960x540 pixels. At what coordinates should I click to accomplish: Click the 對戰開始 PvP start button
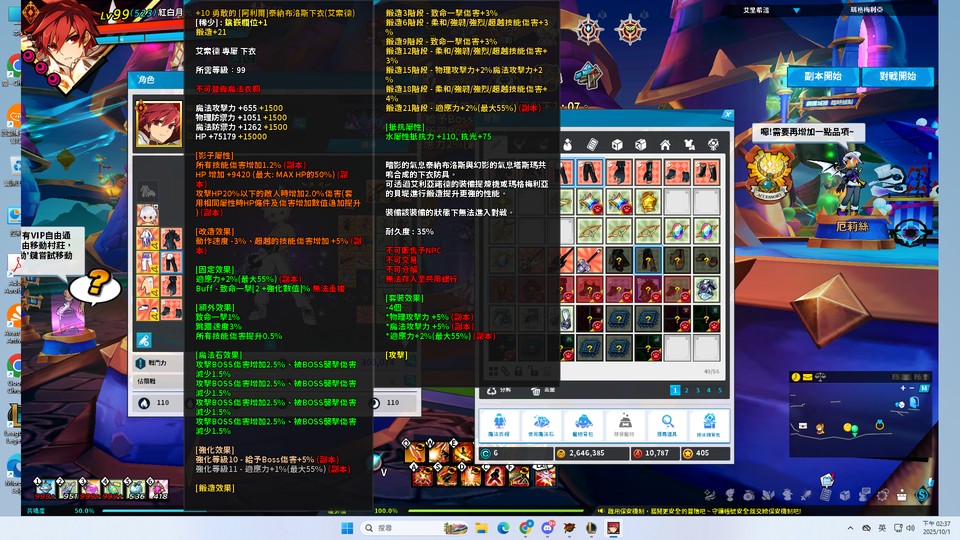(x=897, y=76)
